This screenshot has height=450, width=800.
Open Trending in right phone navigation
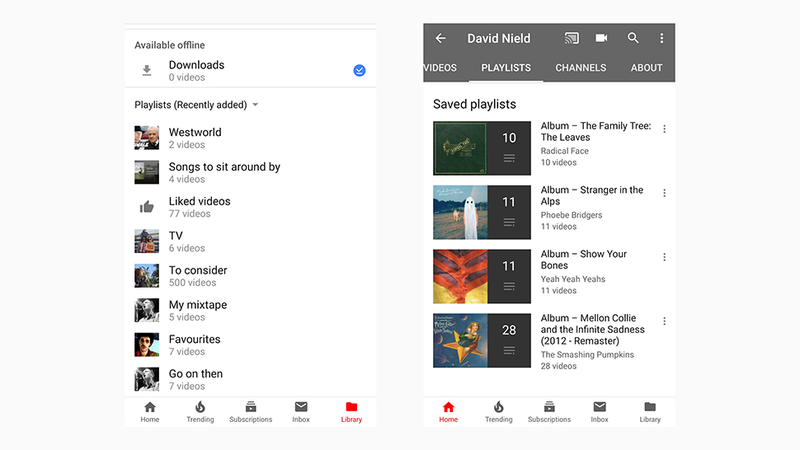[x=498, y=412]
